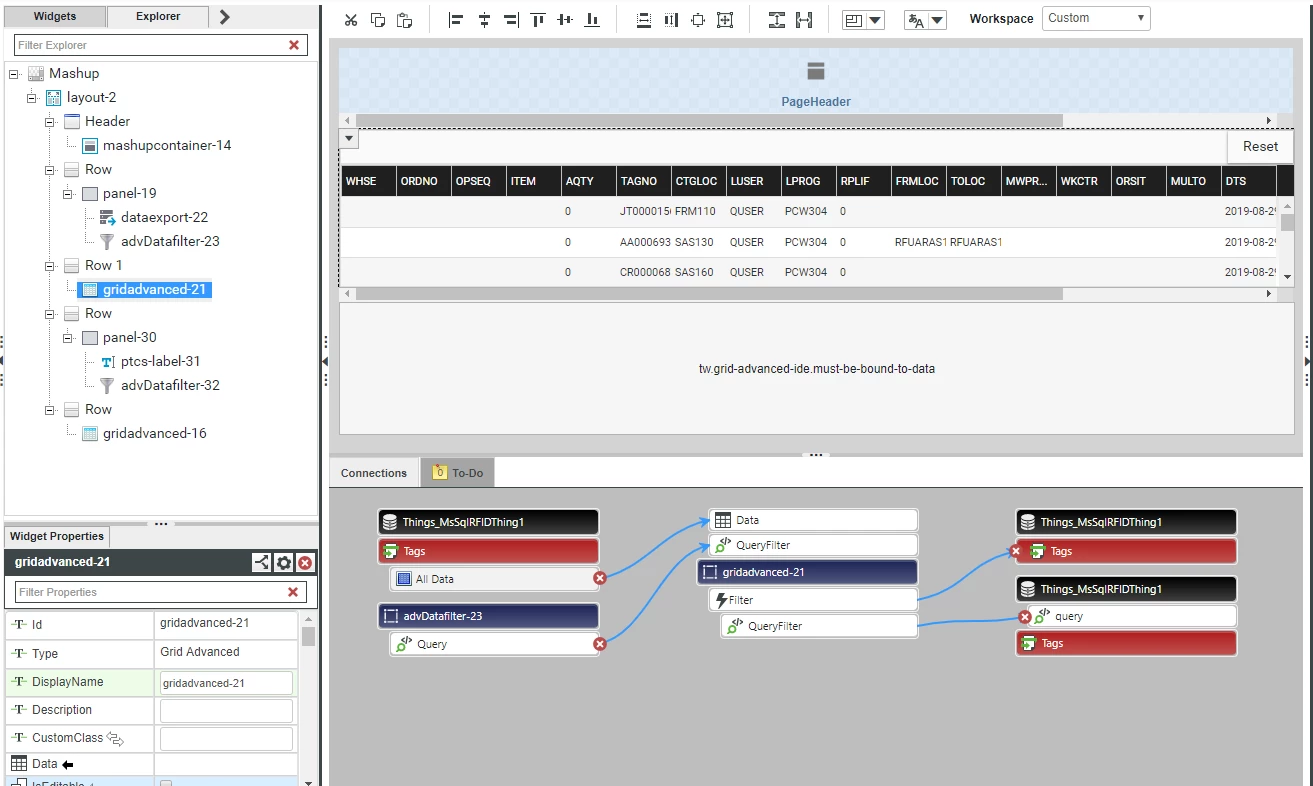The width and height of the screenshot is (1313, 786).
Task: Align selected widgets to top edge
Action: click(538, 20)
